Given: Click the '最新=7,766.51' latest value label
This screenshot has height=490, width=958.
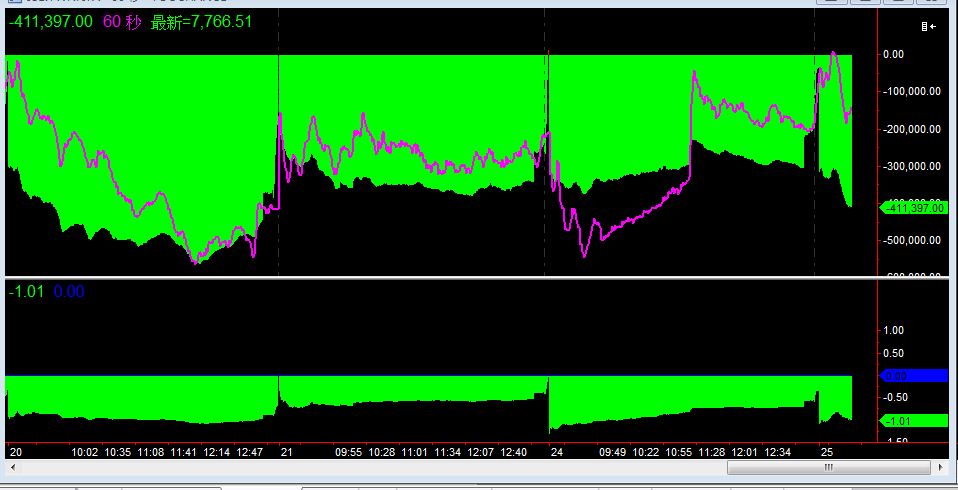Looking at the screenshot, I should (201, 22).
